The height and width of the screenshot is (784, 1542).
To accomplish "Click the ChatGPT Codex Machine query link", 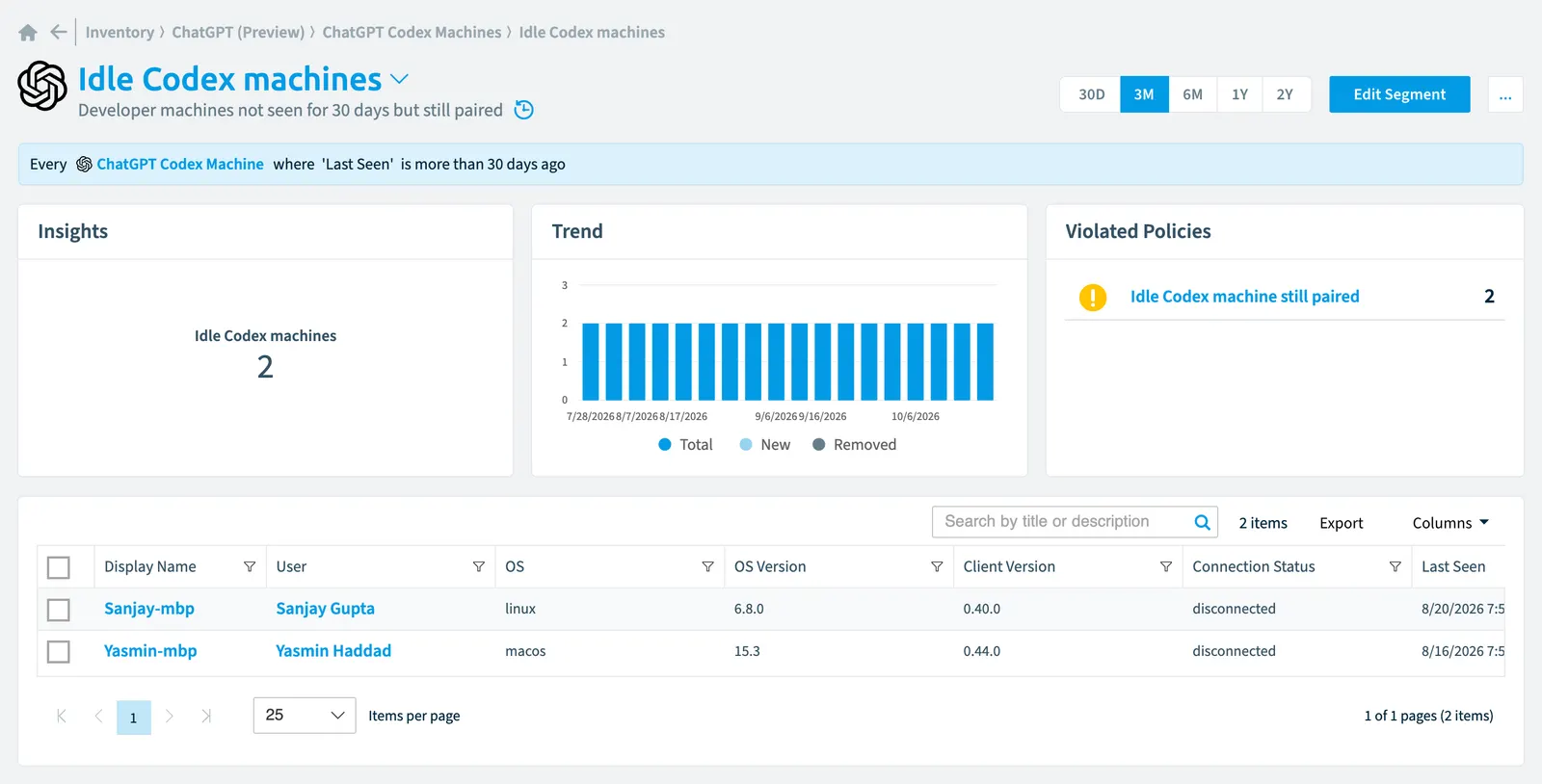I will [180, 165].
